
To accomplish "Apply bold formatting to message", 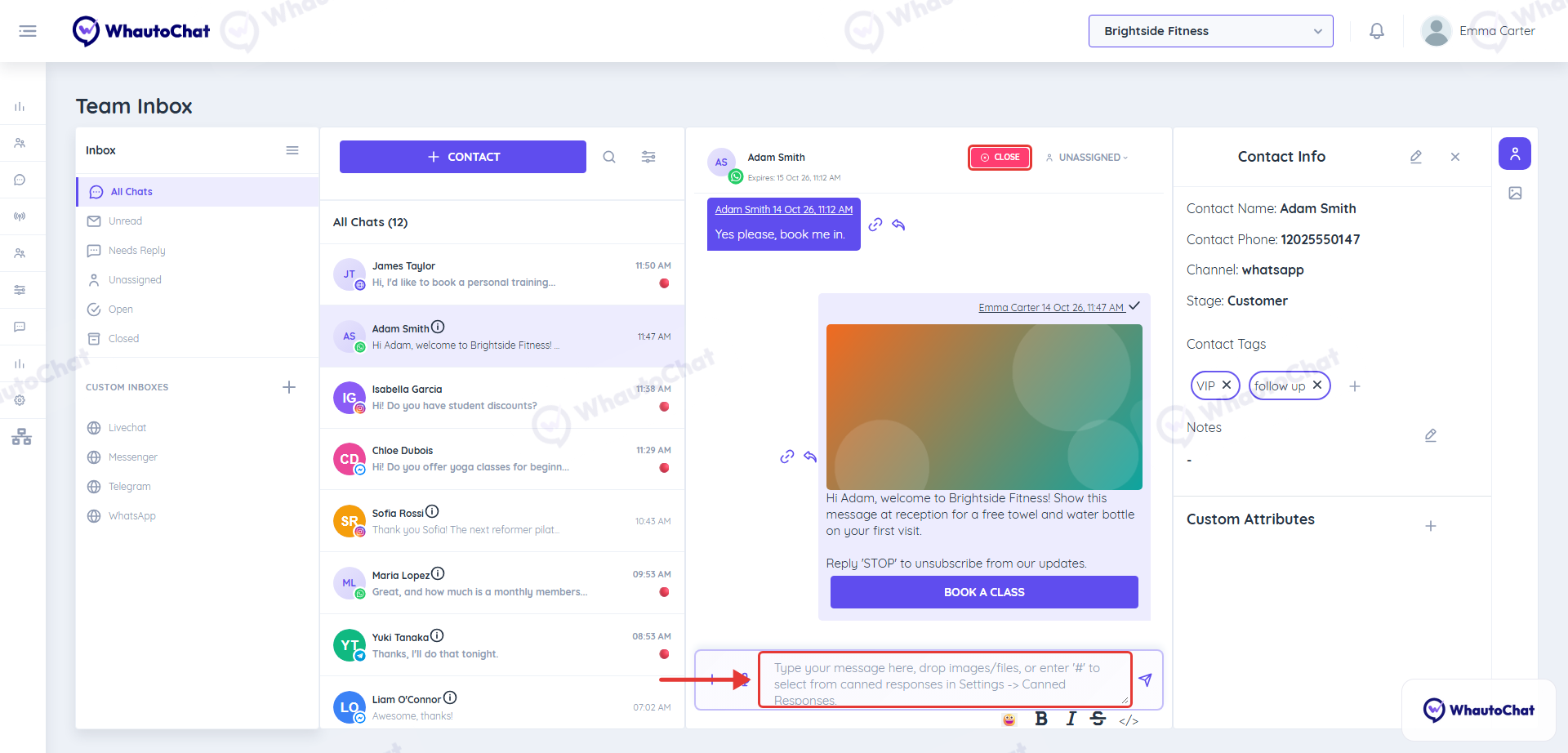I will click(1041, 719).
